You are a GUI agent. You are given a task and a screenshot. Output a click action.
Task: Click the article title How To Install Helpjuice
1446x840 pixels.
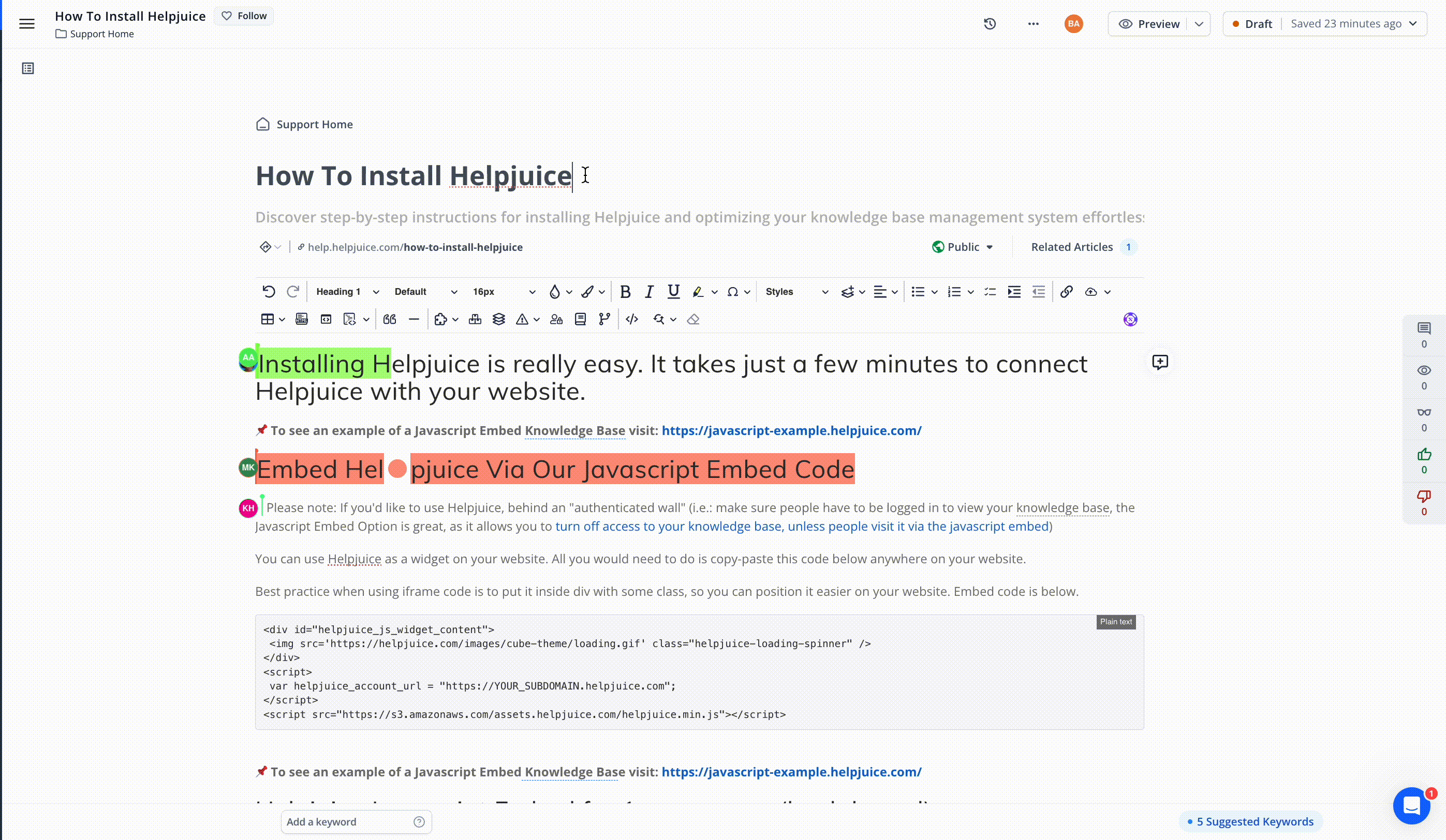coord(414,175)
